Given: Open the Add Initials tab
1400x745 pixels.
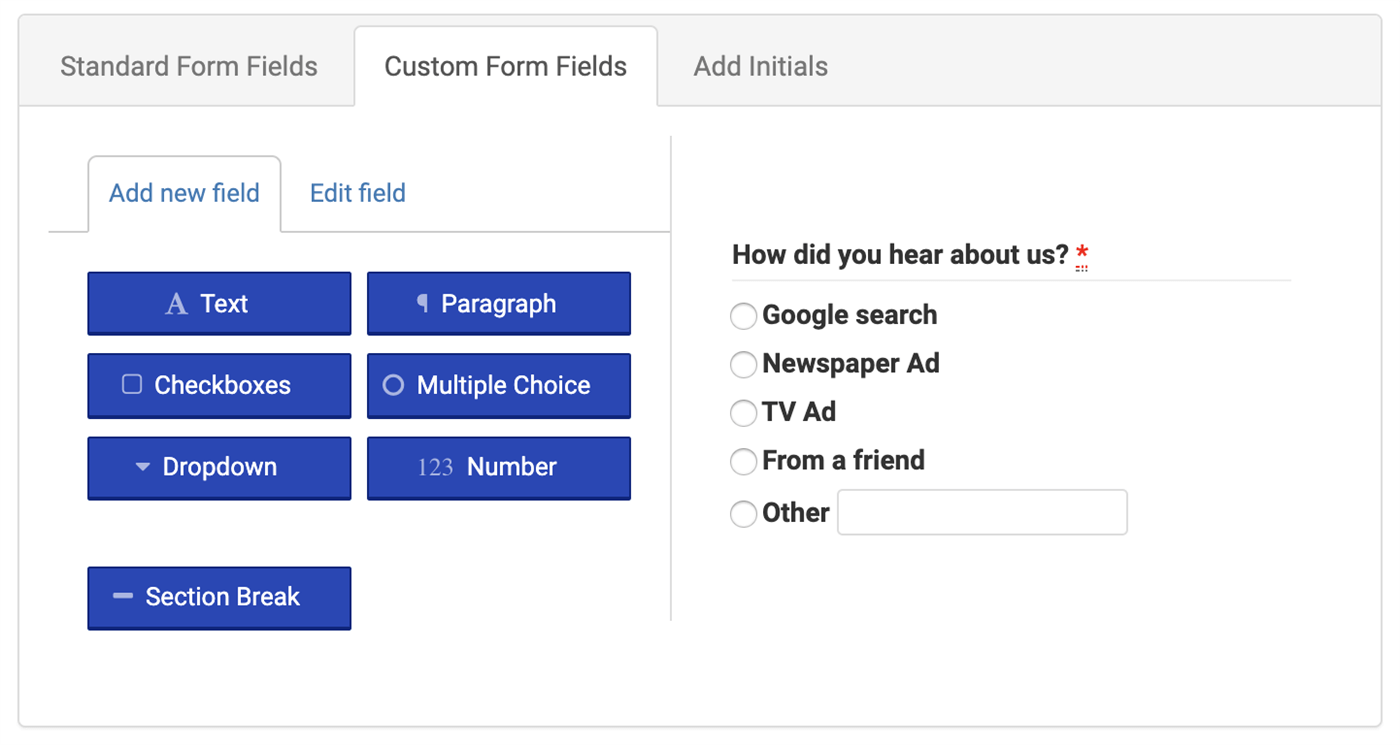Looking at the screenshot, I should tap(760, 65).
